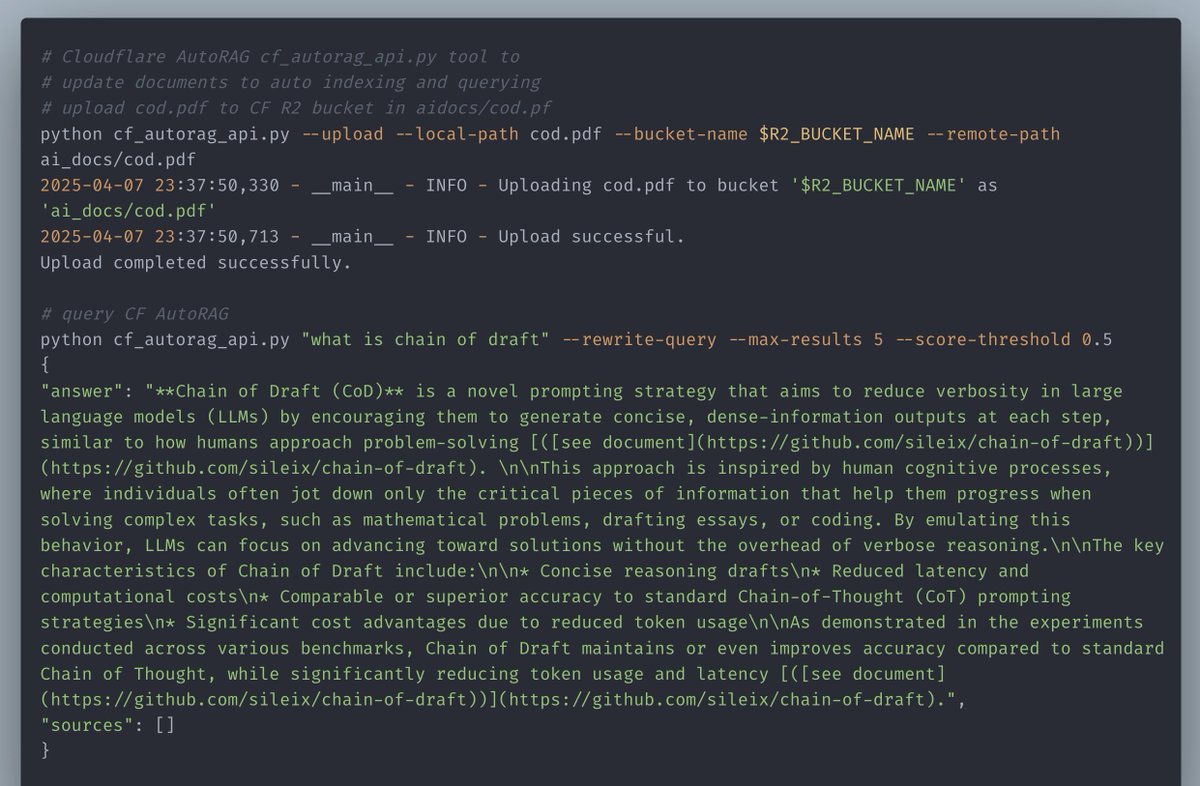Click the '--upload' flag
This screenshot has width=1200, height=786.
click(x=343, y=134)
